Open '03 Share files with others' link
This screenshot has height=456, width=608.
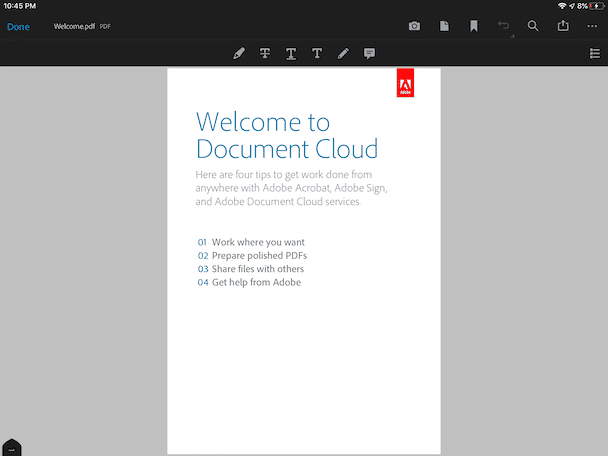(x=250, y=269)
